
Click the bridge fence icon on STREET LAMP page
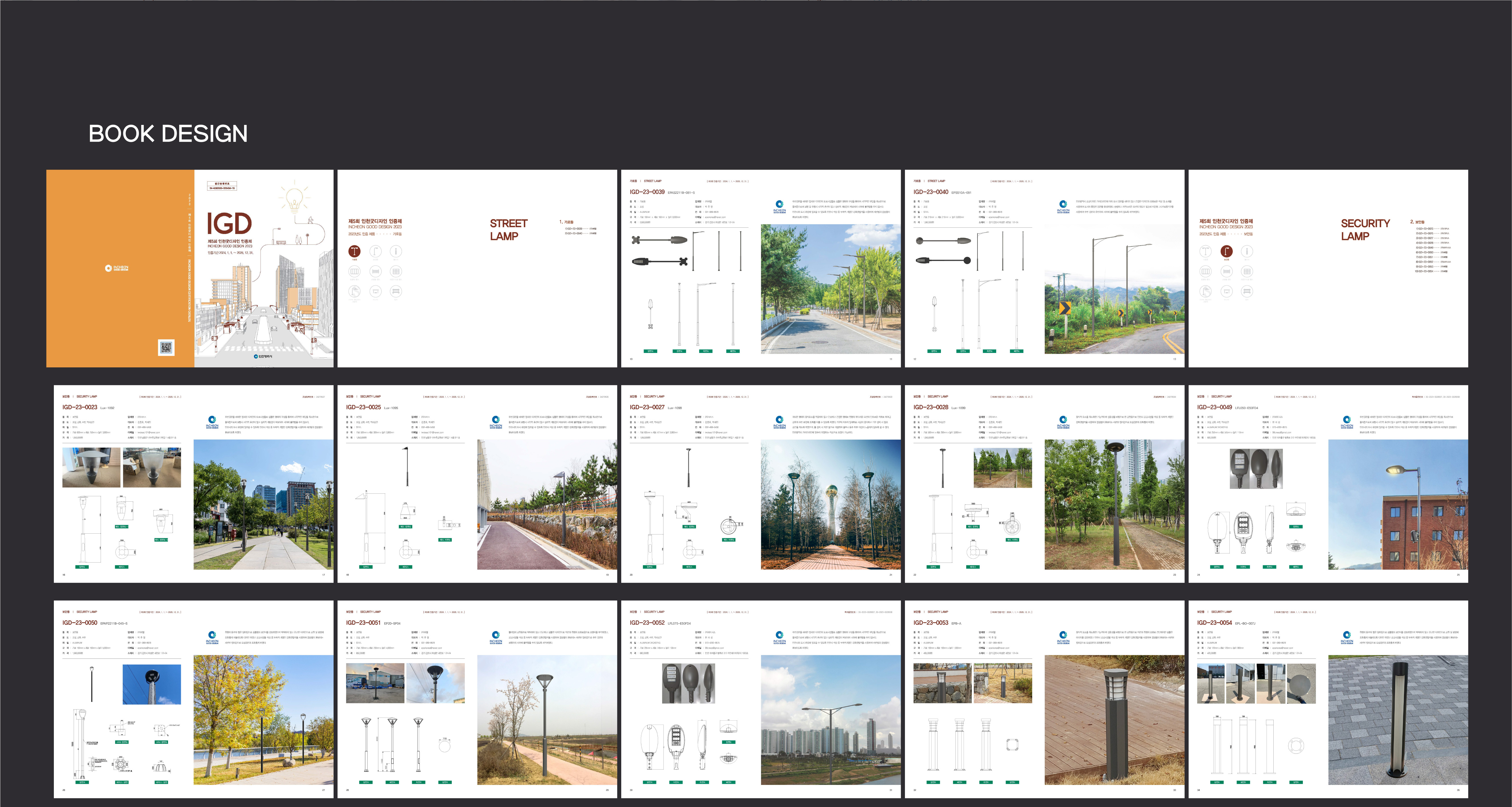[x=376, y=272]
